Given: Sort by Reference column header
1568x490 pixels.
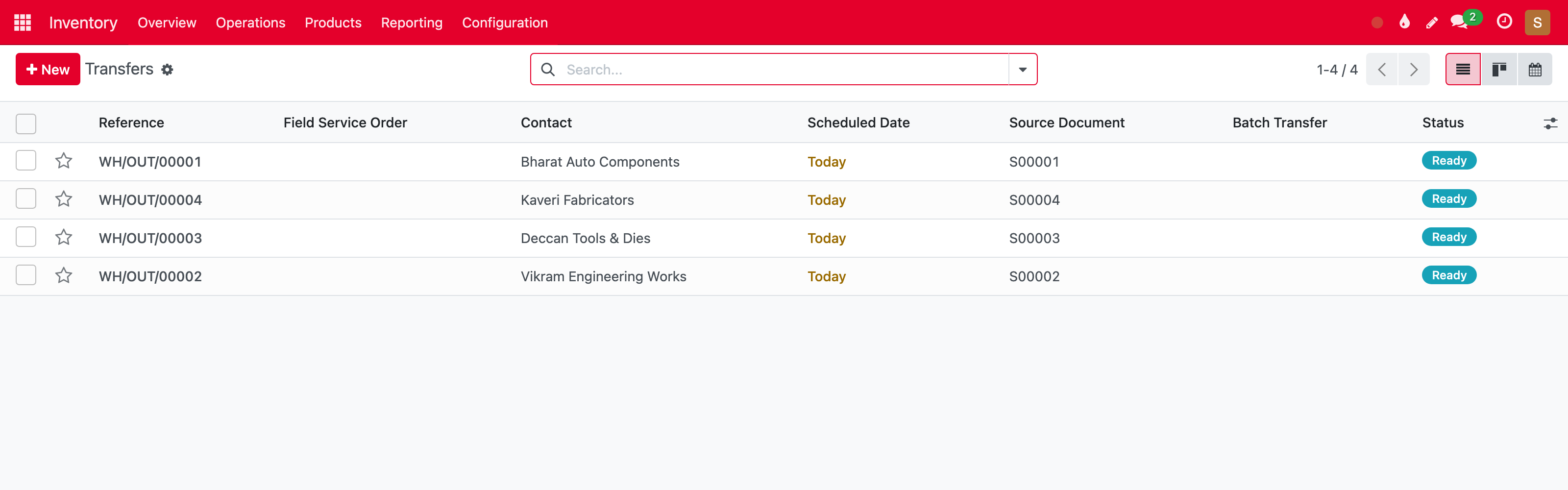Looking at the screenshot, I should (131, 122).
